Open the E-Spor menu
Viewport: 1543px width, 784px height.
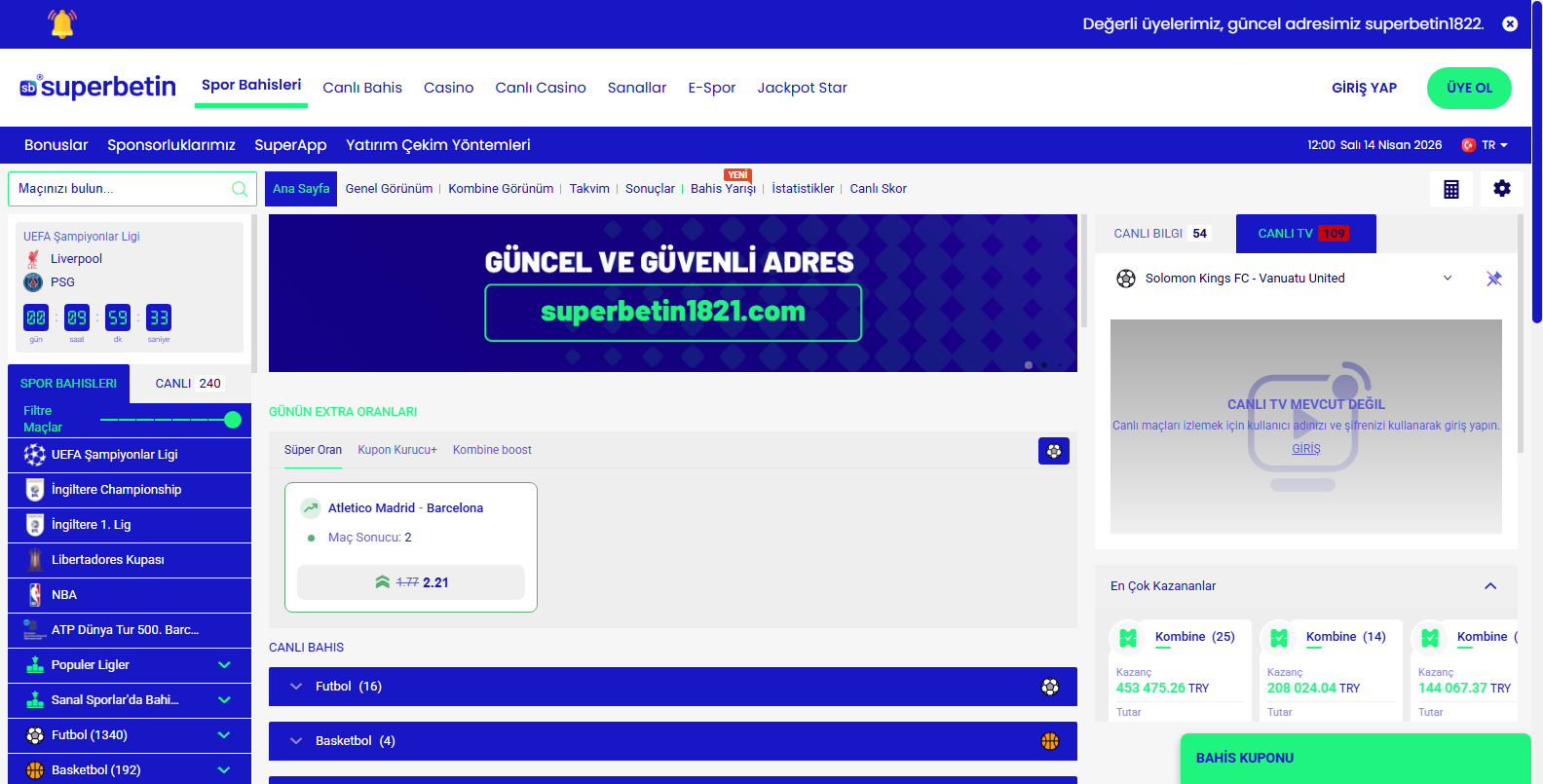click(x=712, y=88)
